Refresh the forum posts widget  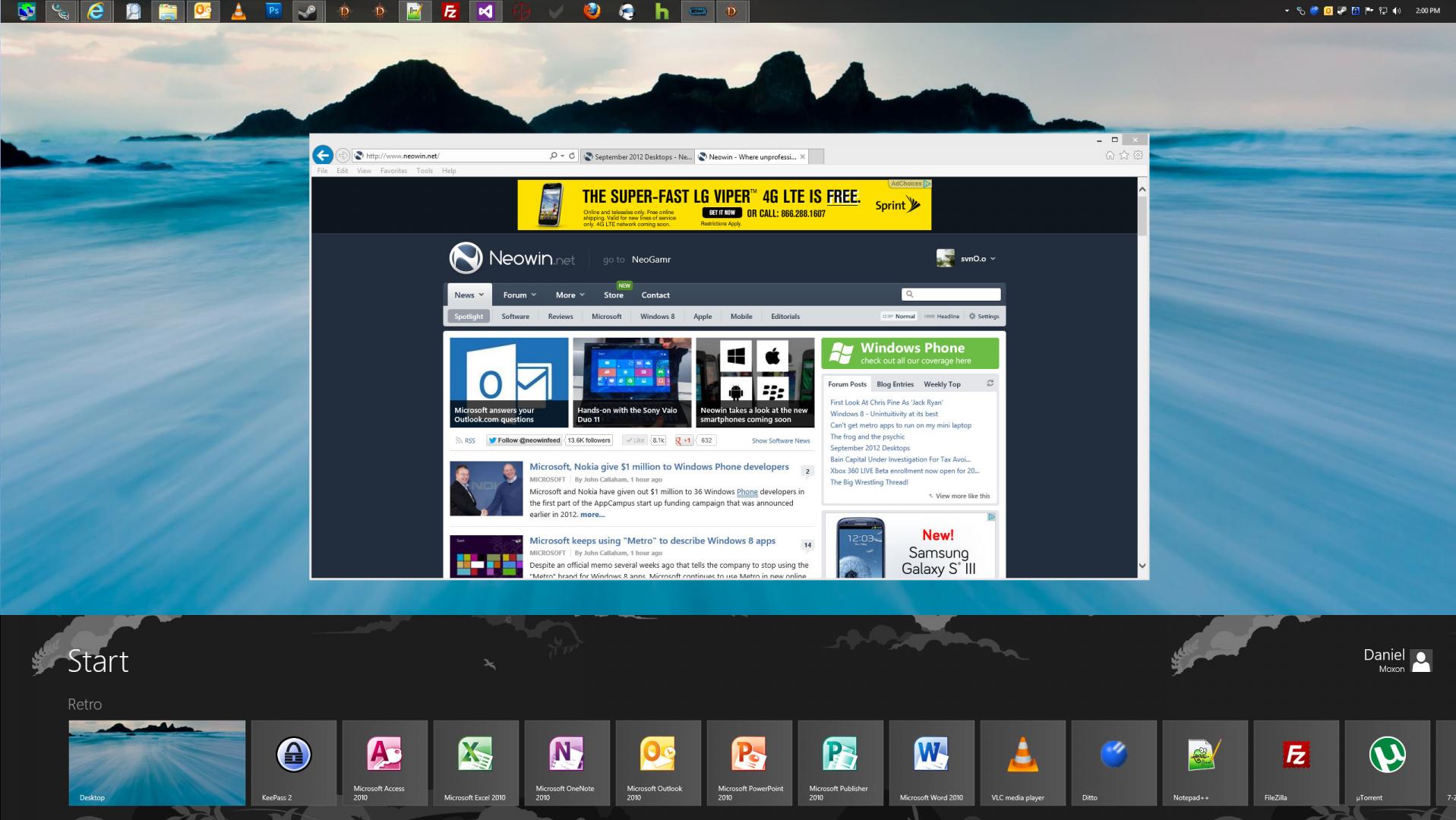click(x=990, y=383)
